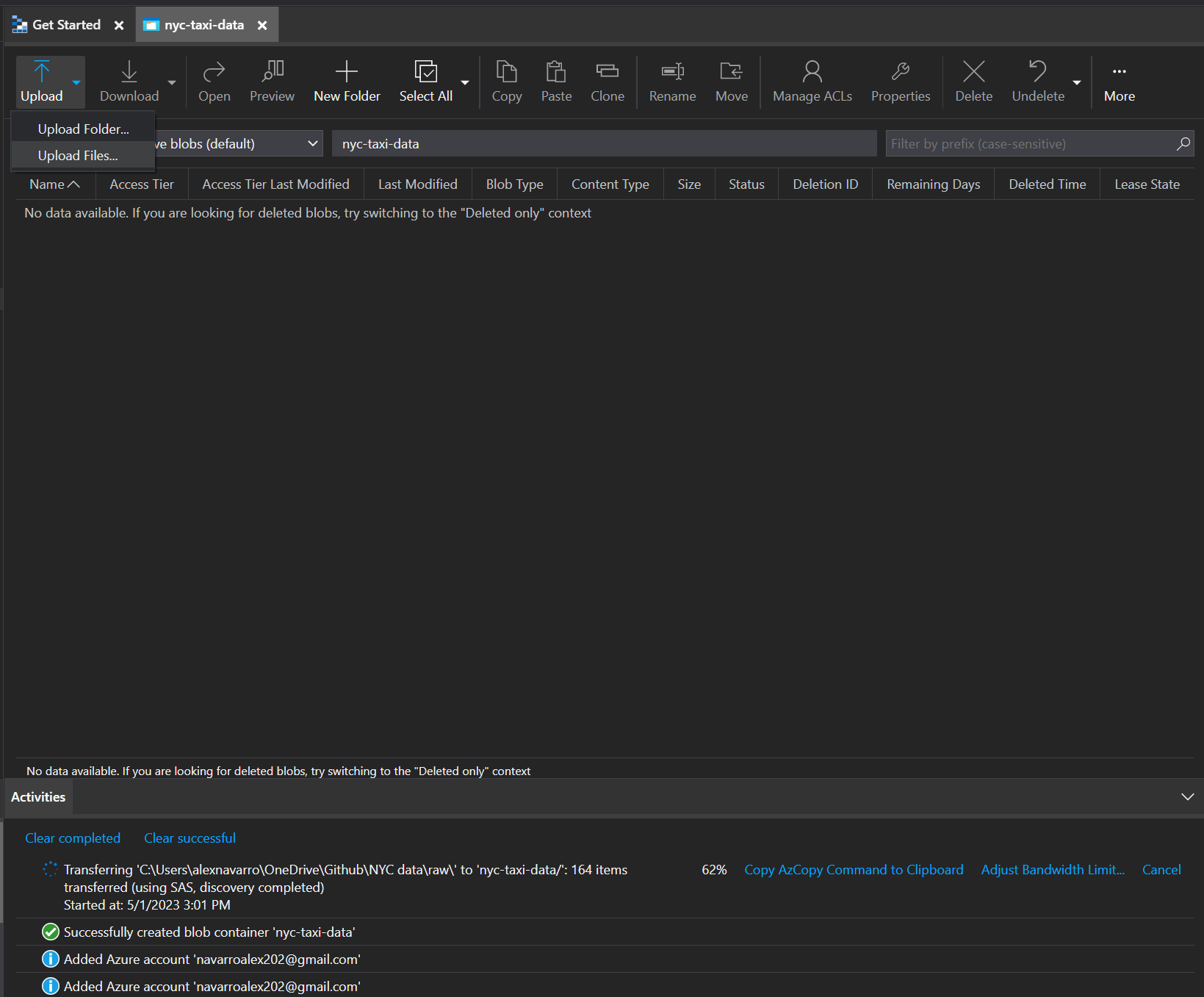Click the 'Started at: 5/1/2023 3:01 PM' text
Viewport: 1204px width, 997px height.
point(147,905)
